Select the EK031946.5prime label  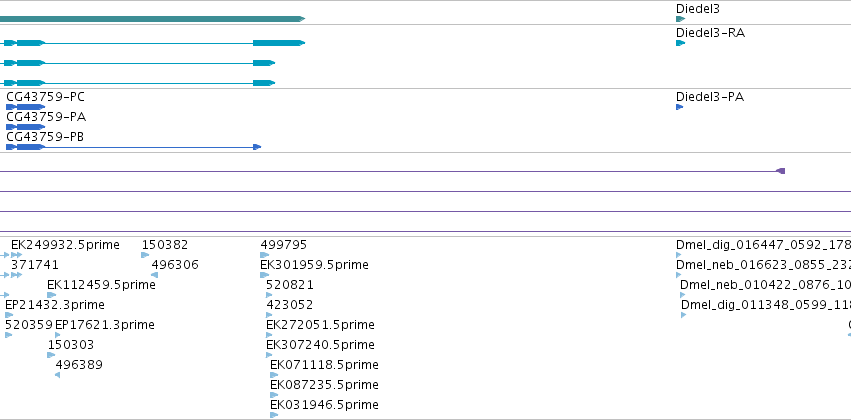(324, 405)
